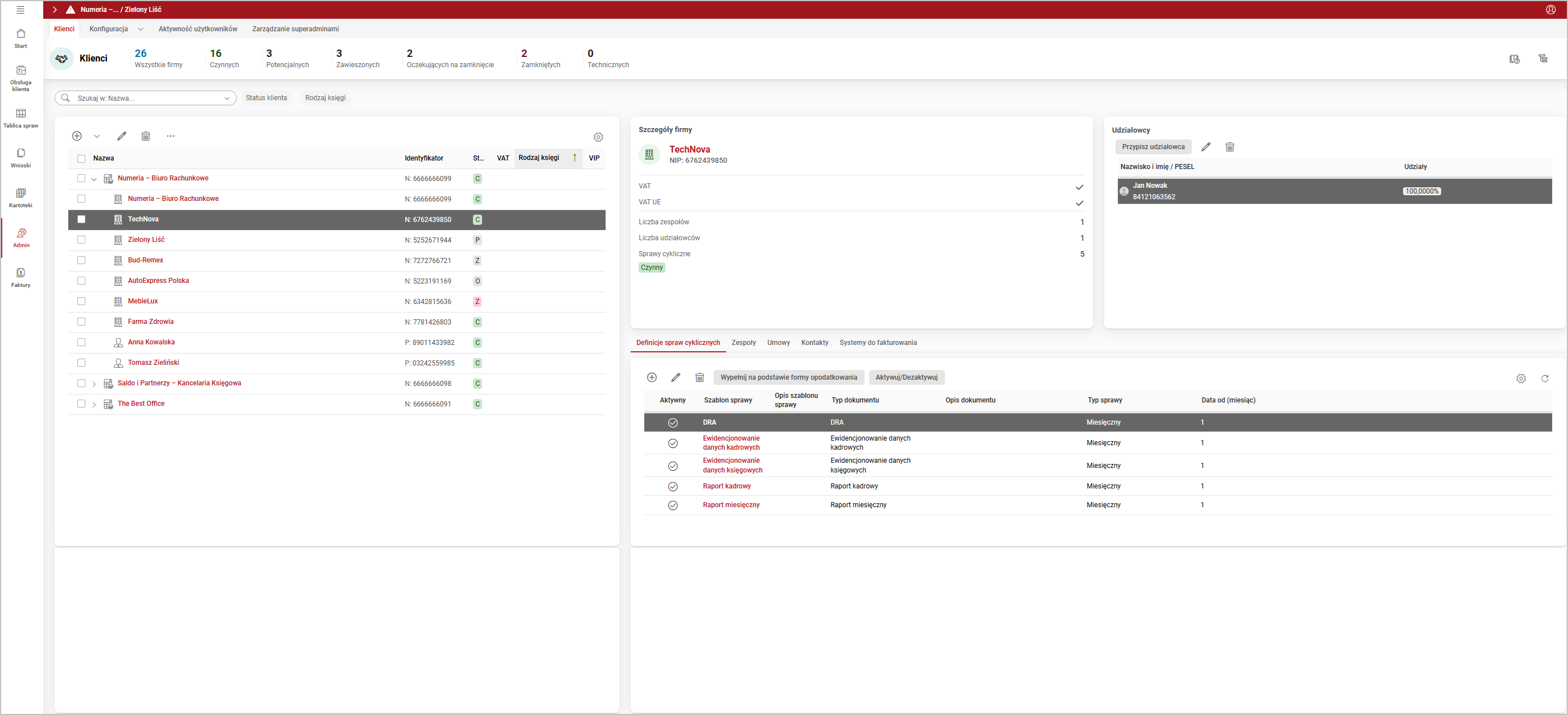Open the Kartoteki sidebar section
This screenshot has width=1568, height=715.
tap(20, 198)
